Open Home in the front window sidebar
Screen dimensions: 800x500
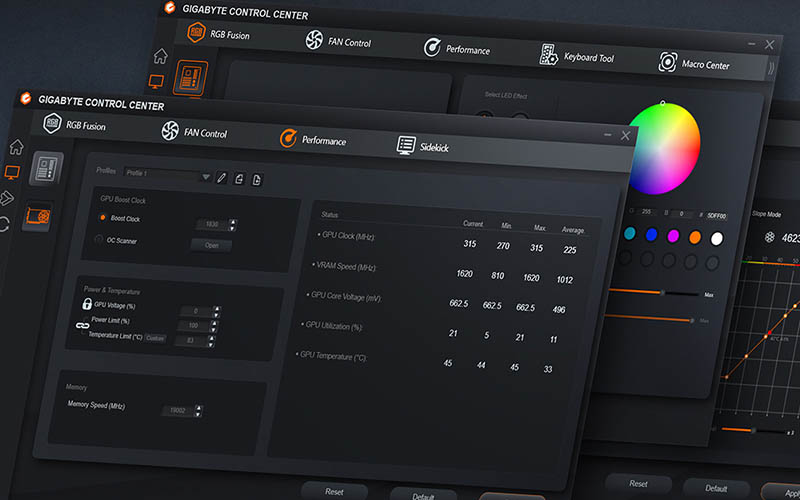(x=16, y=147)
